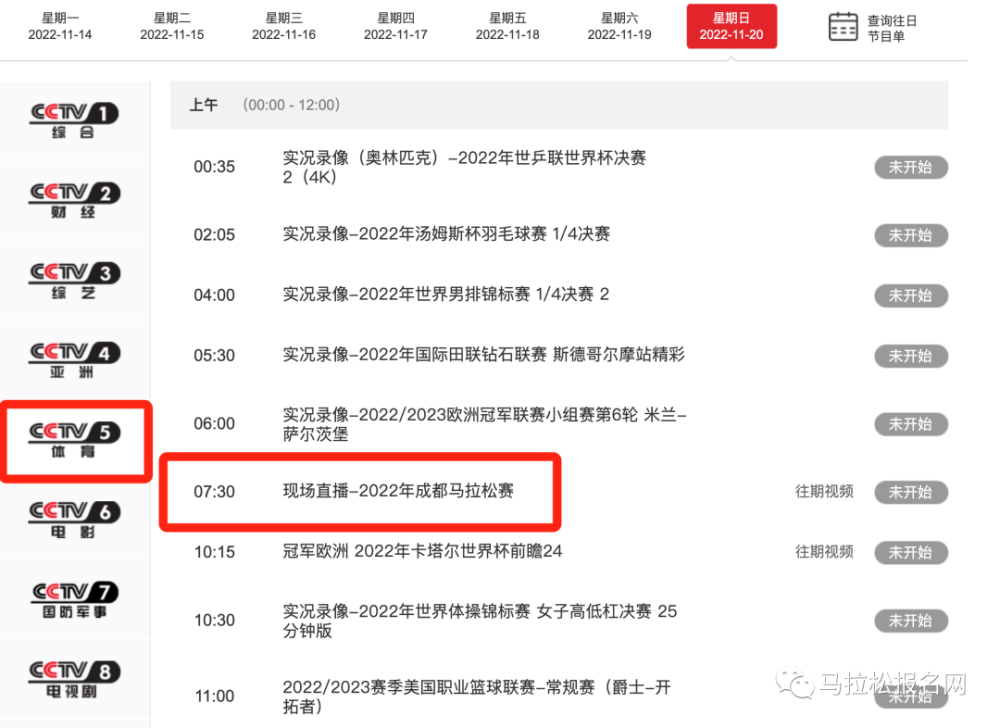Open the calendar icon for past schedules
This screenshot has height=728, width=1000.
pos(842,27)
